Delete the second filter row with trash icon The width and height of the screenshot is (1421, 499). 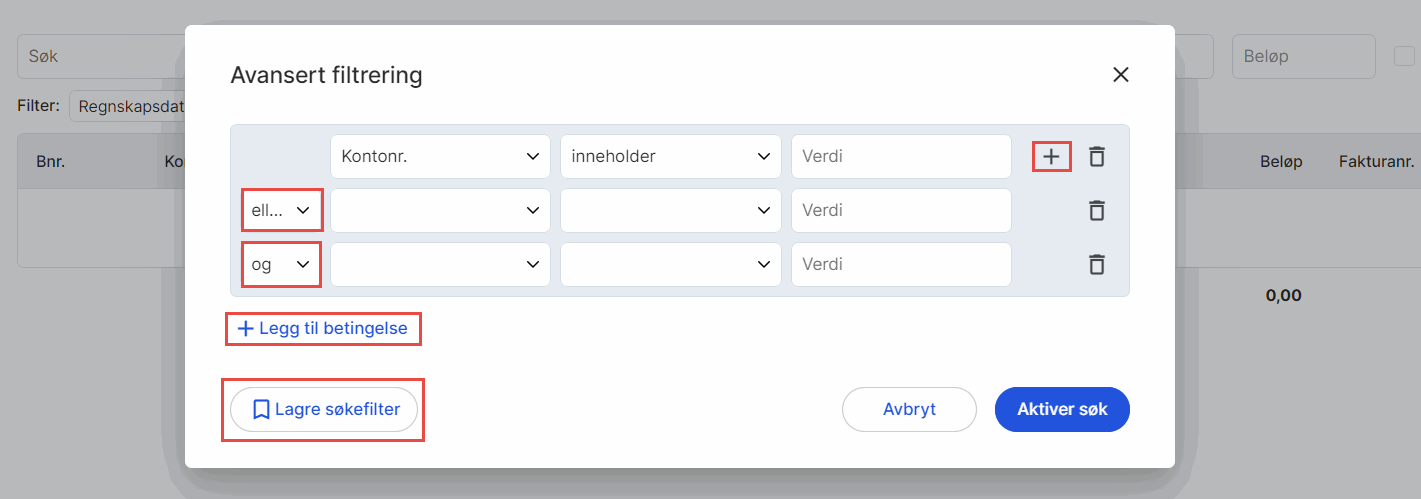click(1097, 211)
